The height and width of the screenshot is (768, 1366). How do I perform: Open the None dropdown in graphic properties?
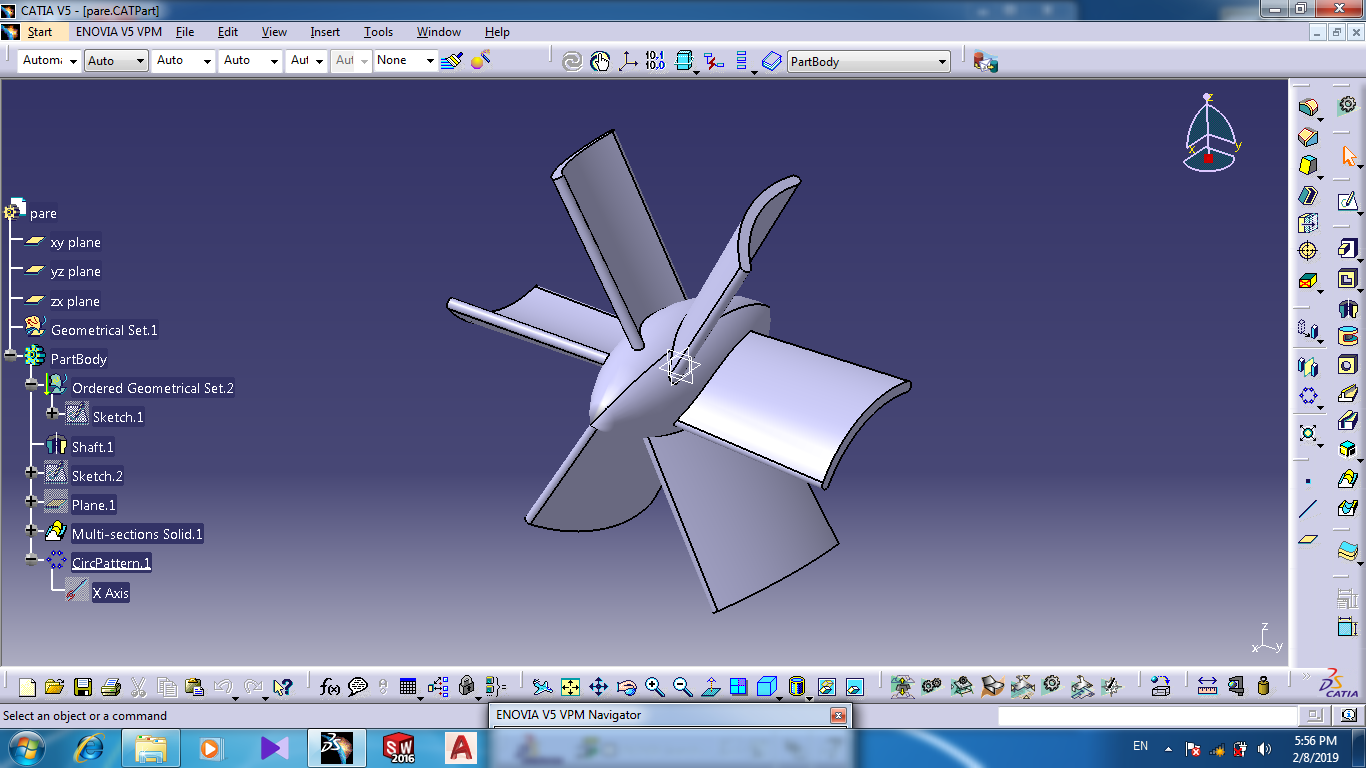pos(431,62)
